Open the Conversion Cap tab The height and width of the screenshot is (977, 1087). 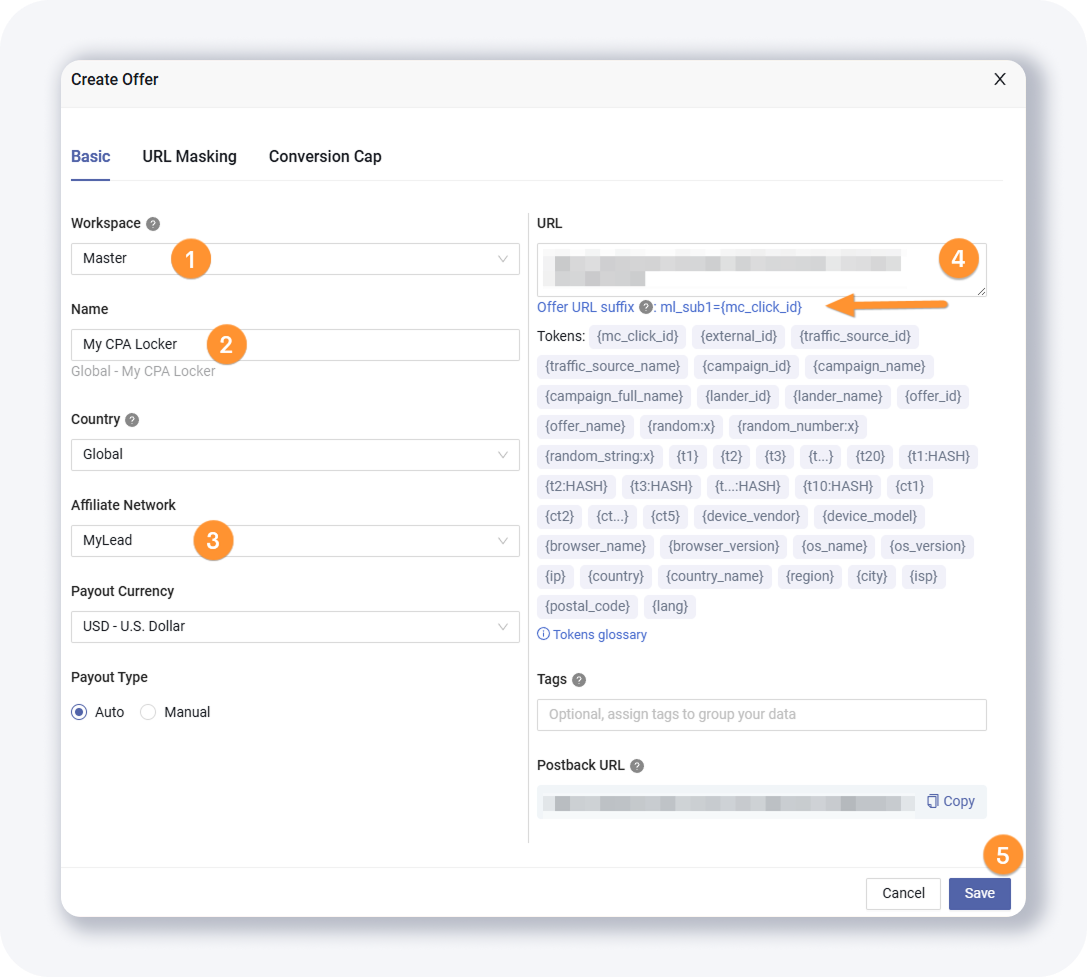(325, 156)
